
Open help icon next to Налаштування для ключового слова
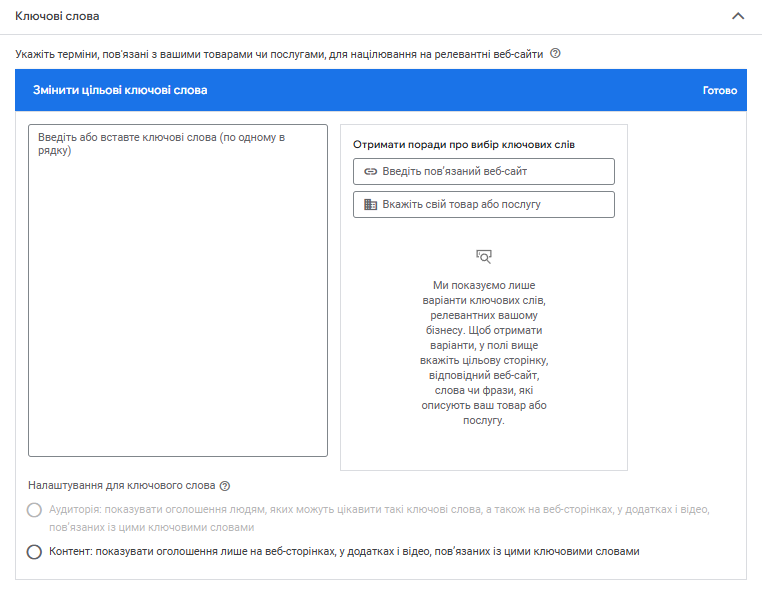(225, 486)
